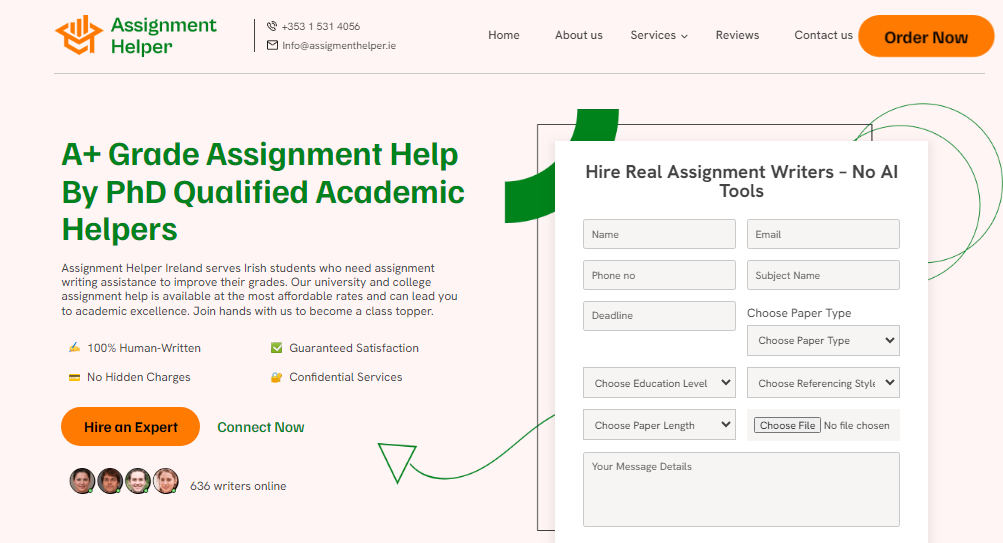
Task: Go to the About us page
Action: click(x=578, y=35)
